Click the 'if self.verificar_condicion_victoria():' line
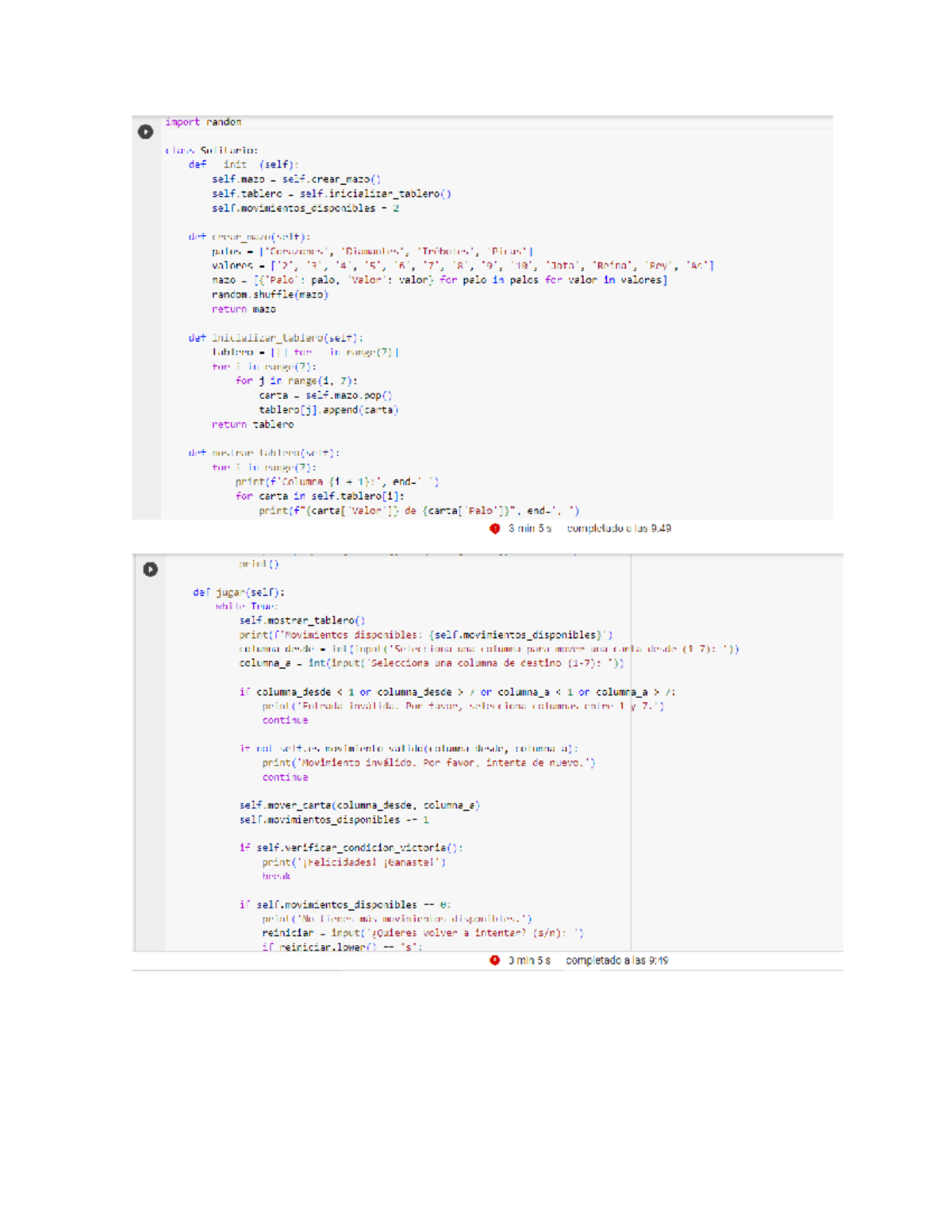Screen dimensions: 952x1232 [351, 847]
